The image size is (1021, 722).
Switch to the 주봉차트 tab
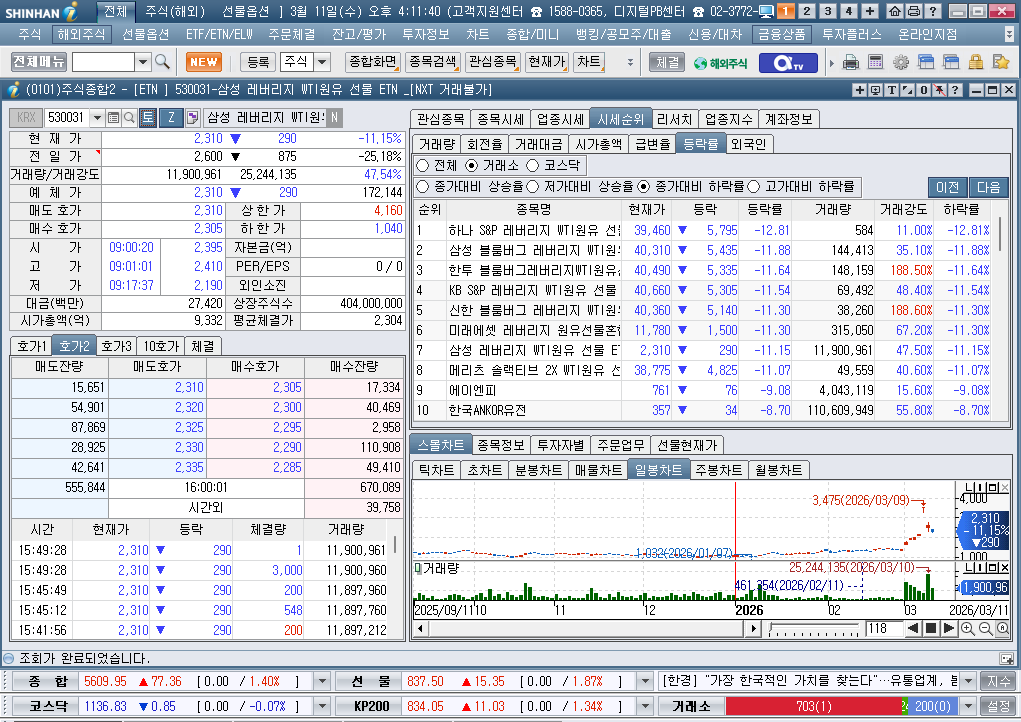click(718, 470)
